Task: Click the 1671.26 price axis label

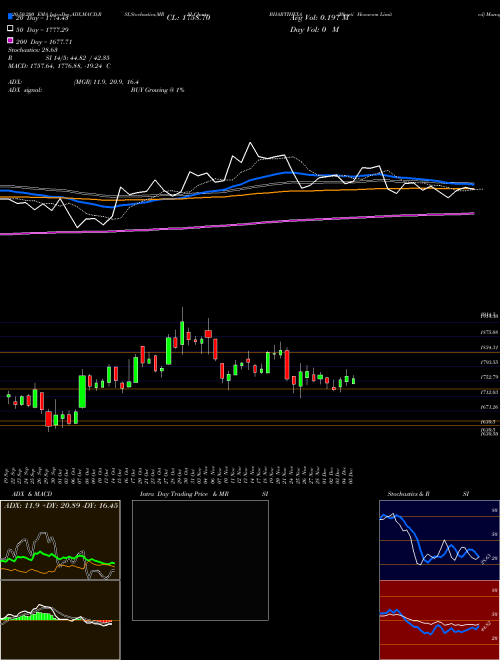Action: 489,407
